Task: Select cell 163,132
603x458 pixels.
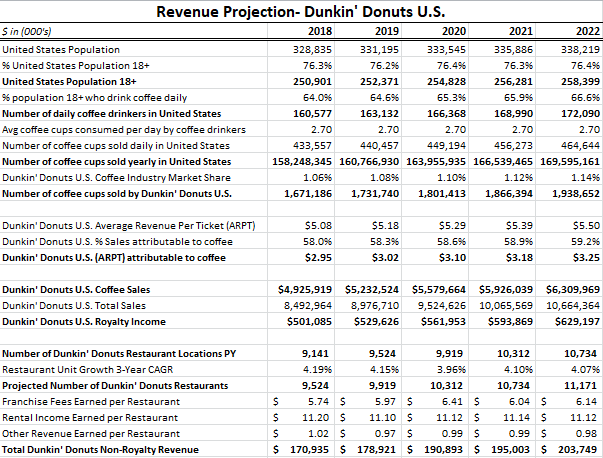Action: point(379,114)
